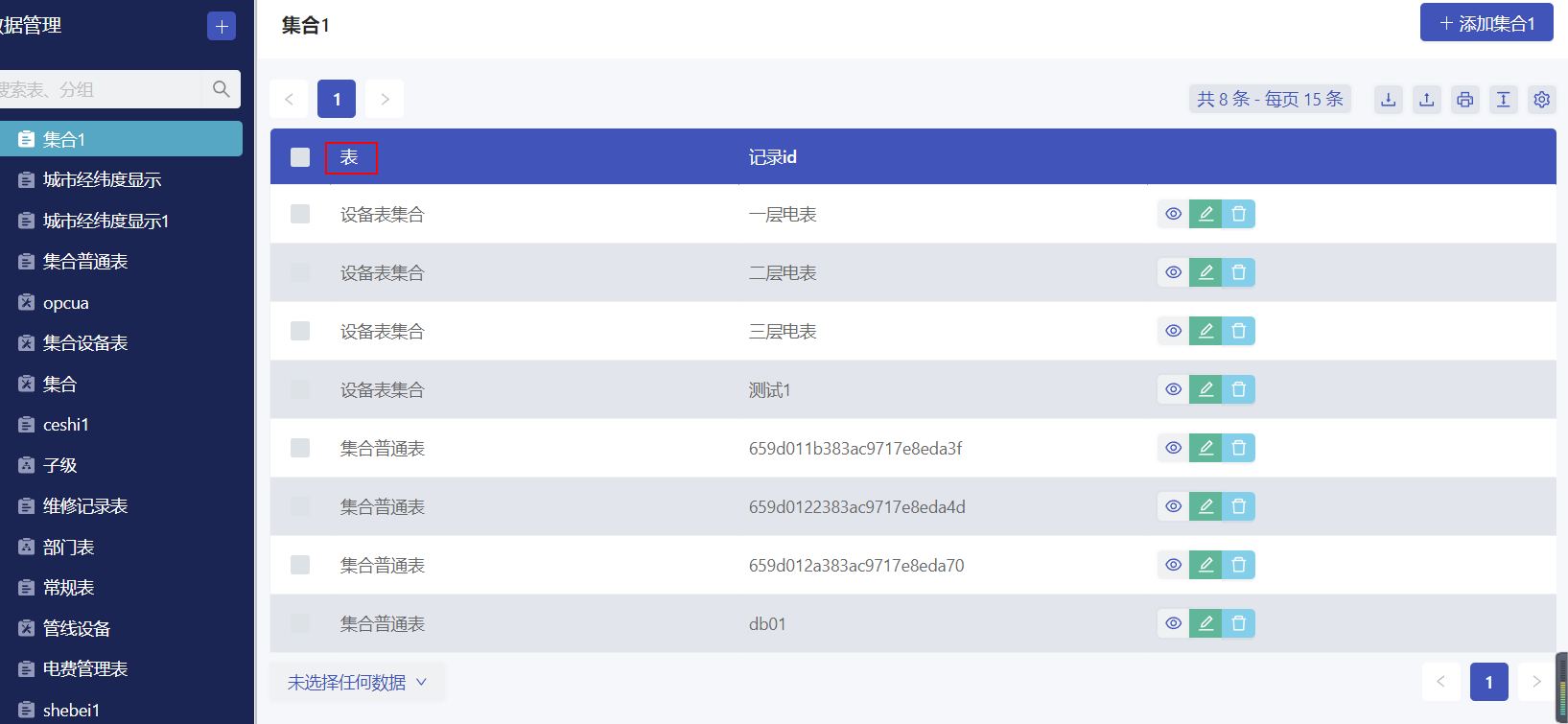Click the search magnifier icon

222,89
